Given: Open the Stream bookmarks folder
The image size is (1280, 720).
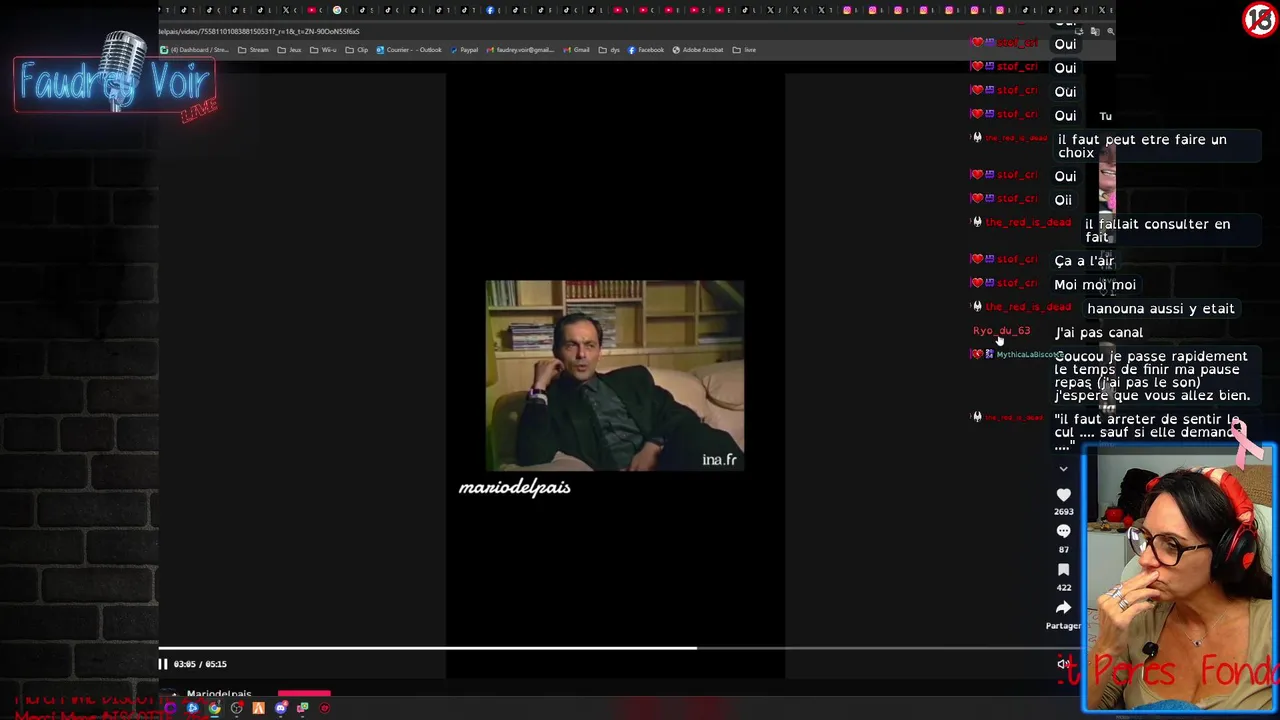Looking at the screenshot, I should (253, 50).
